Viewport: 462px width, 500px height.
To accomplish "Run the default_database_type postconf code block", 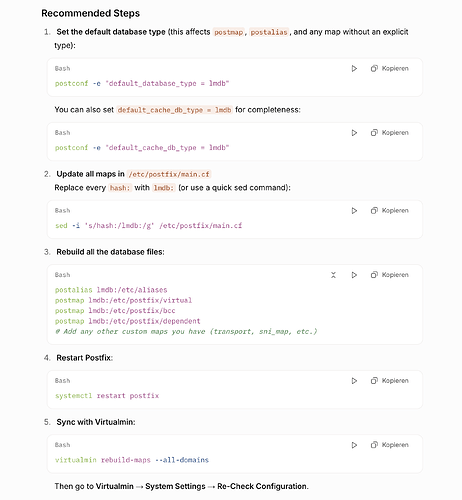I will (x=354, y=69).
